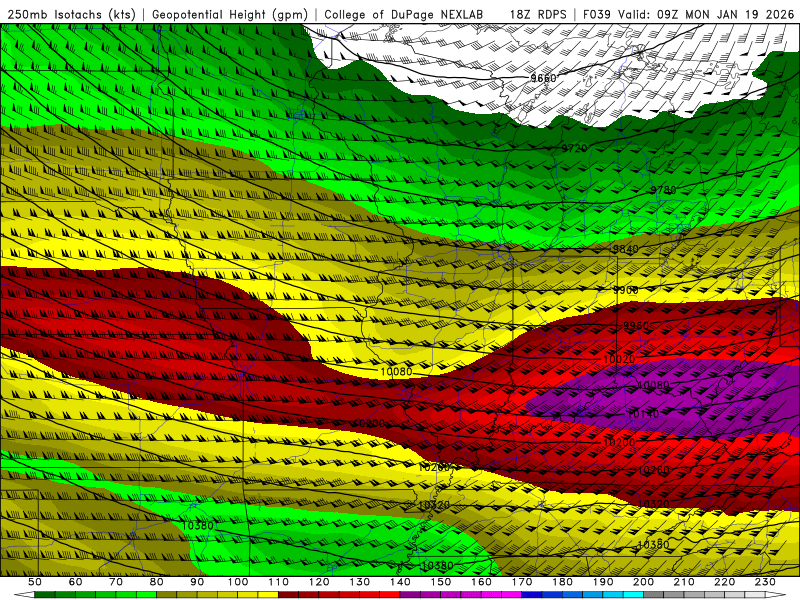Click the color bar label 70
800x600 pixels.
coord(116,582)
